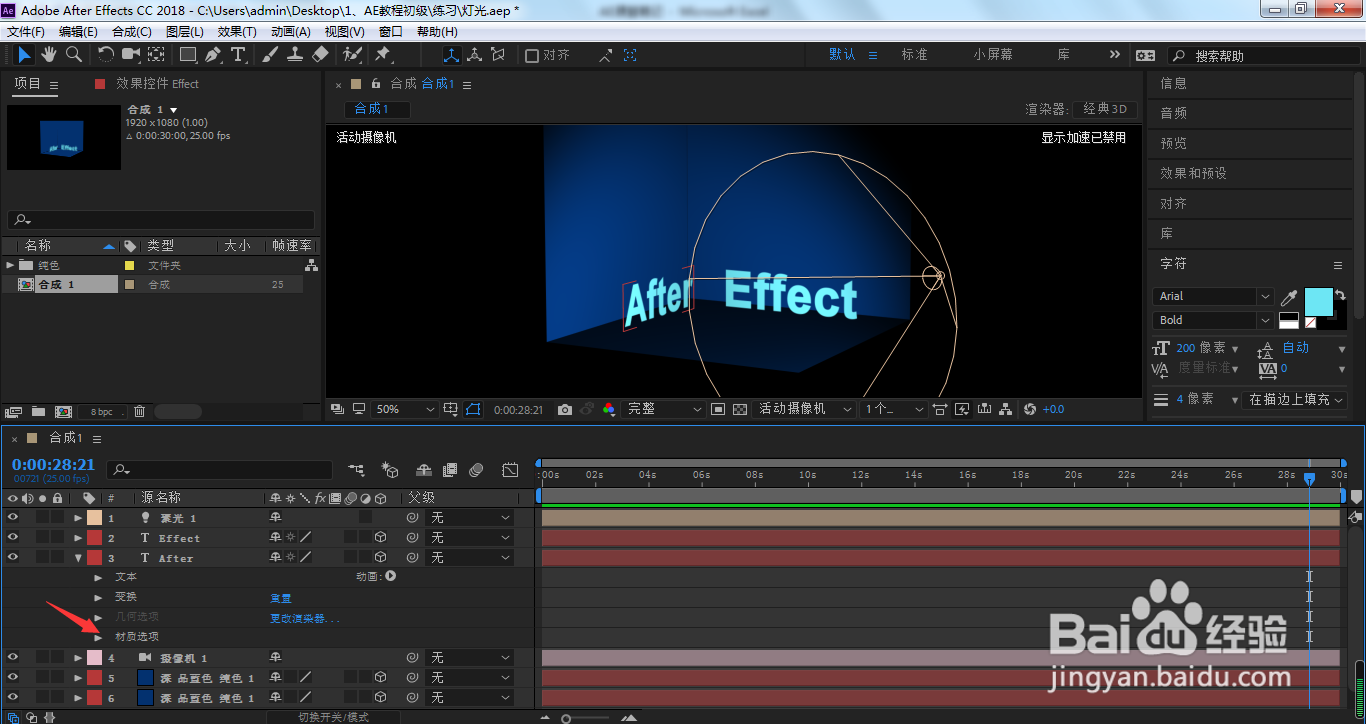Open the 合成(C) menu
Screen dimensions: 1366x724
132,31
